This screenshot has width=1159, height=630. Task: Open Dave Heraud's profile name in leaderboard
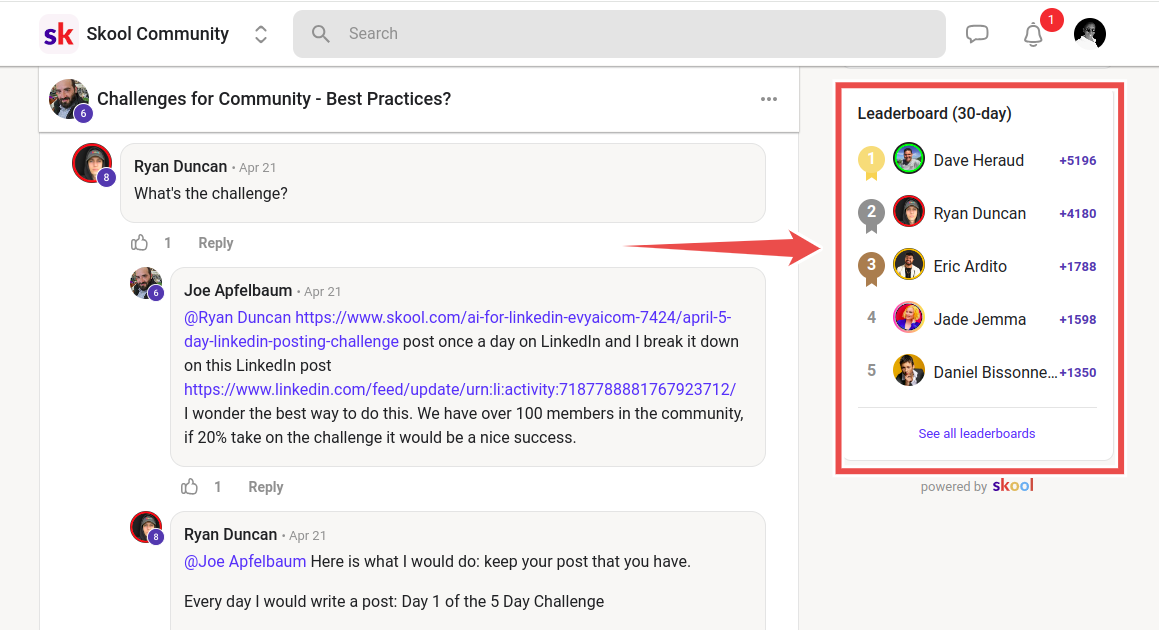pos(979,160)
